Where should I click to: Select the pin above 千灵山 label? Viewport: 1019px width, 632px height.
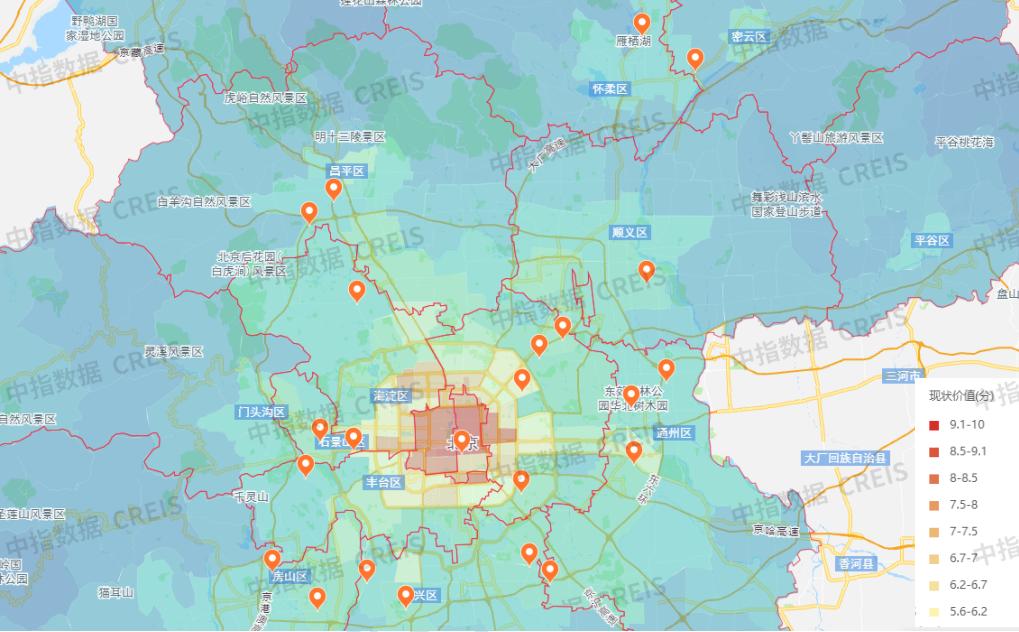305,466
